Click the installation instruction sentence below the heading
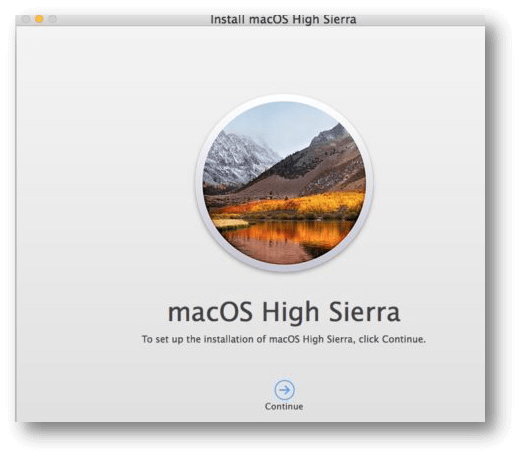This screenshot has width=522, height=459. 284,339
